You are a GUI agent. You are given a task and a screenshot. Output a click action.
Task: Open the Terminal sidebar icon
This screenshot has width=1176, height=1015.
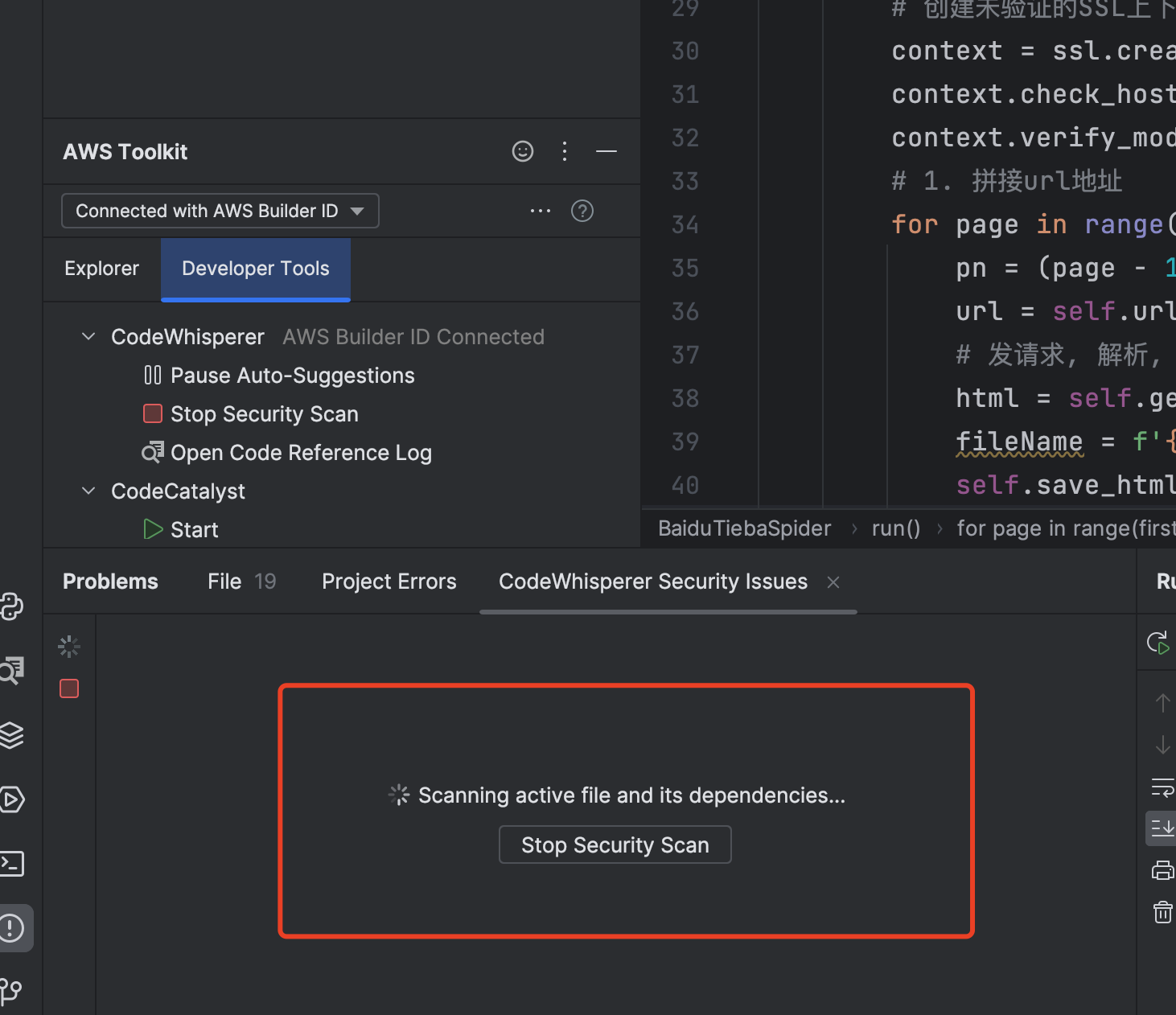[x=11, y=864]
